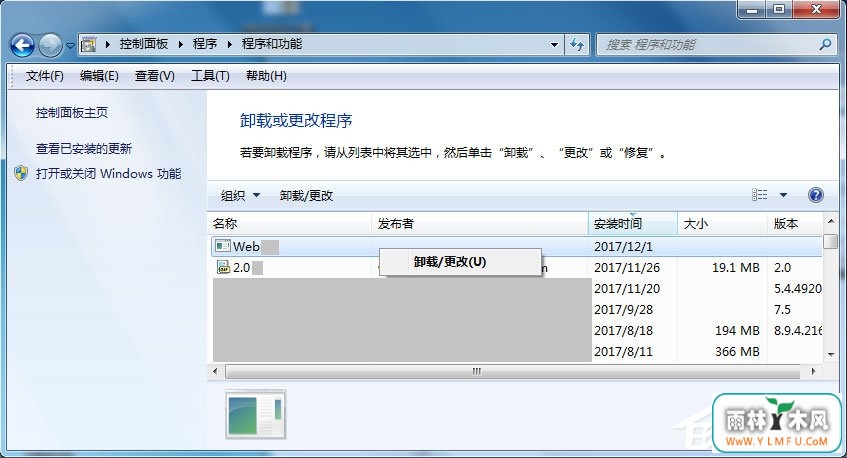Sort by 版本 column header
Viewport: 847px width, 458px height.
coord(795,224)
